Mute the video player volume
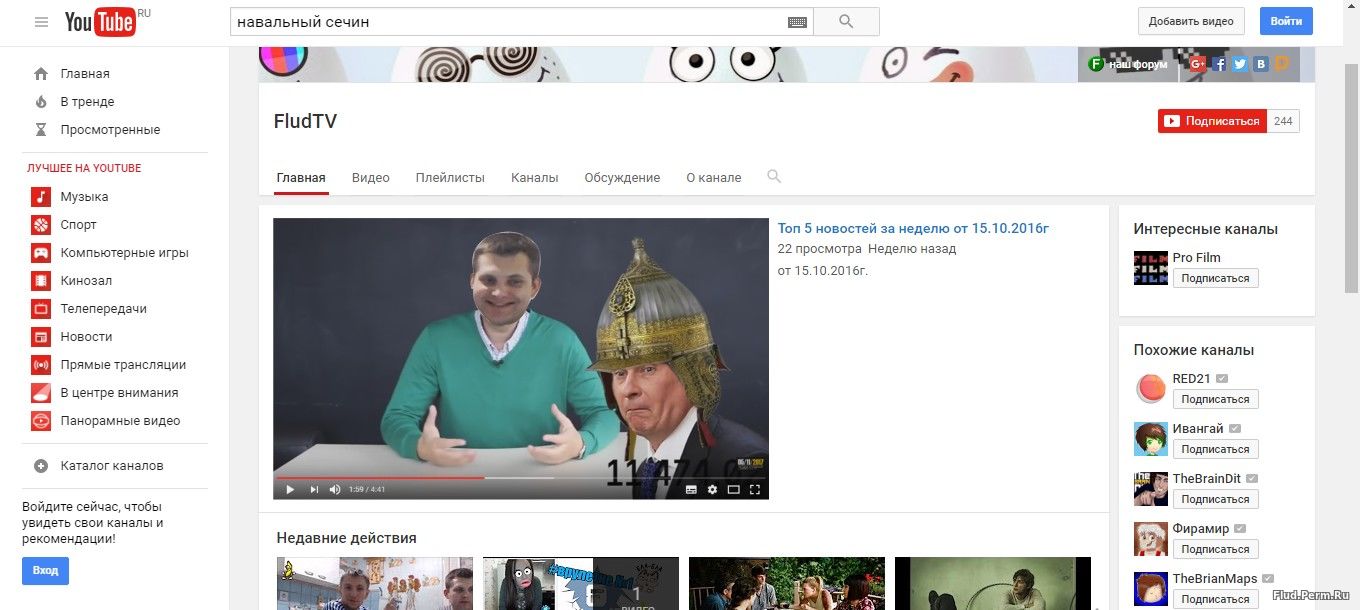1360x610 pixels. (335, 489)
